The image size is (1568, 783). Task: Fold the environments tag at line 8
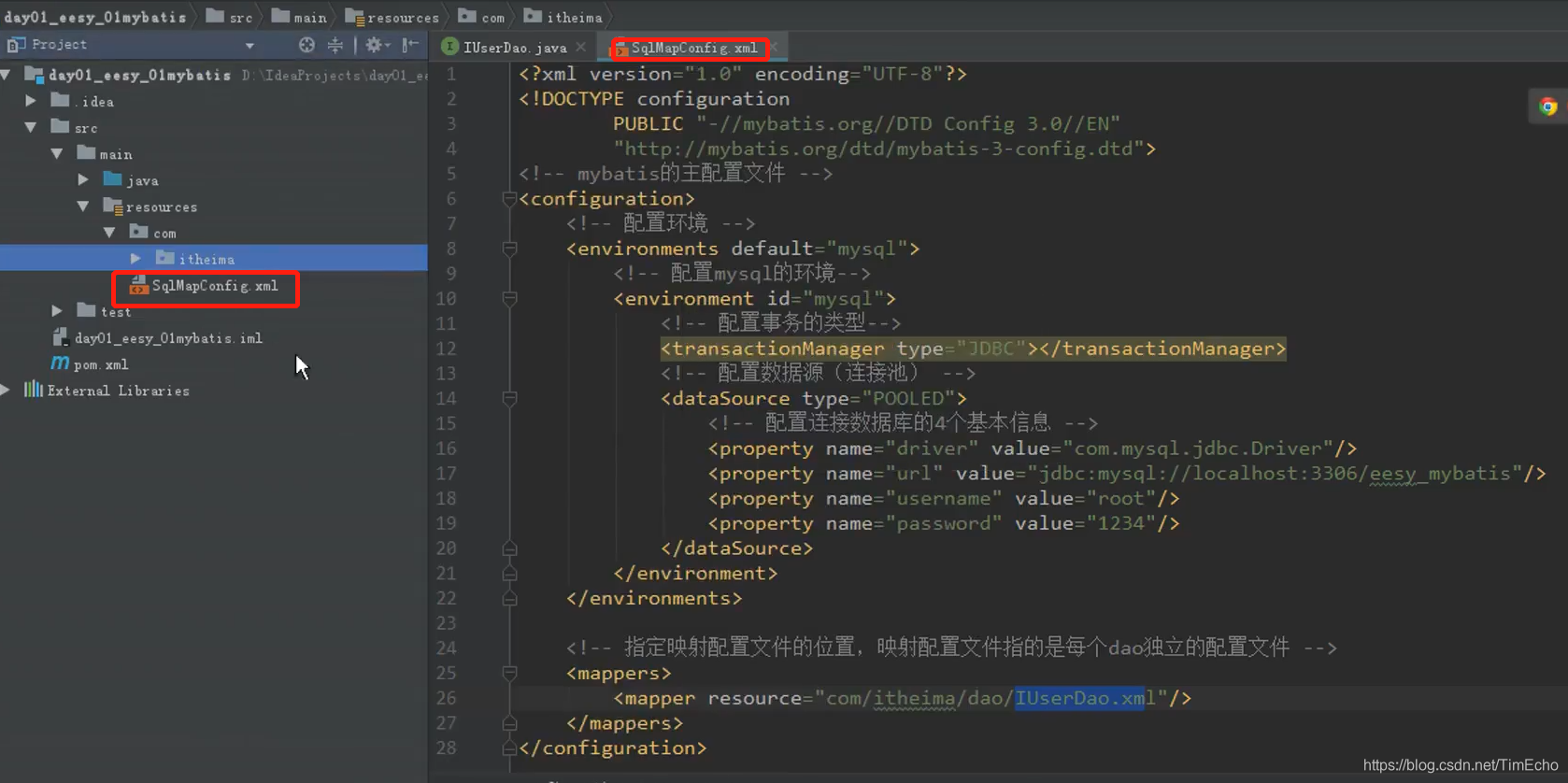coord(509,249)
